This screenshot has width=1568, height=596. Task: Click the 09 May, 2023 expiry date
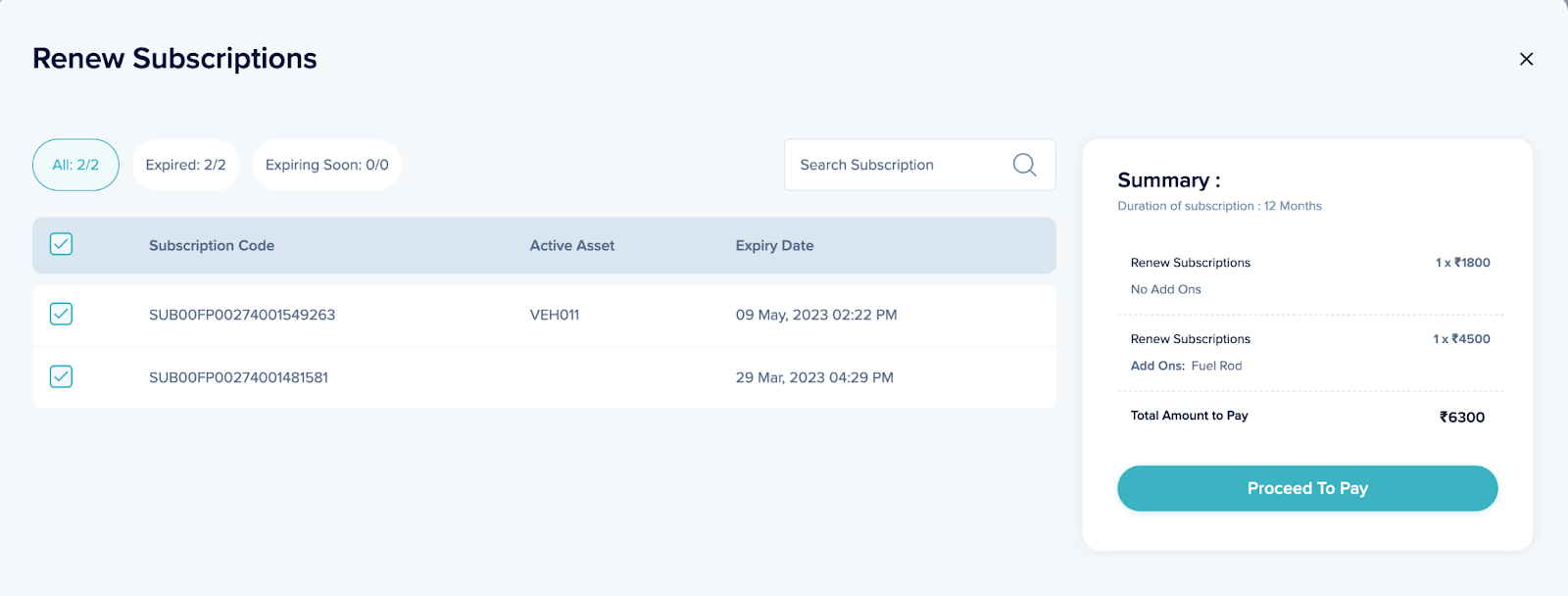[816, 315]
